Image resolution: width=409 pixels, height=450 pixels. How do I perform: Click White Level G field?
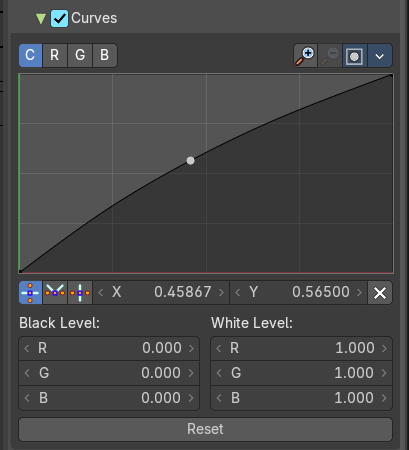[x=301, y=373]
